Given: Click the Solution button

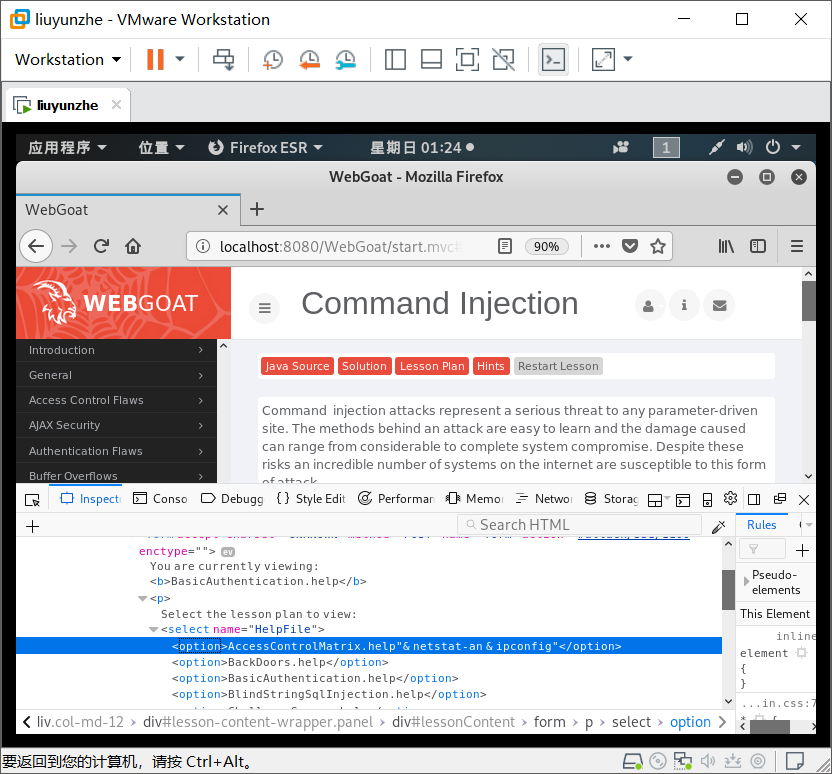Looking at the screenshot, I should [365, 366].
